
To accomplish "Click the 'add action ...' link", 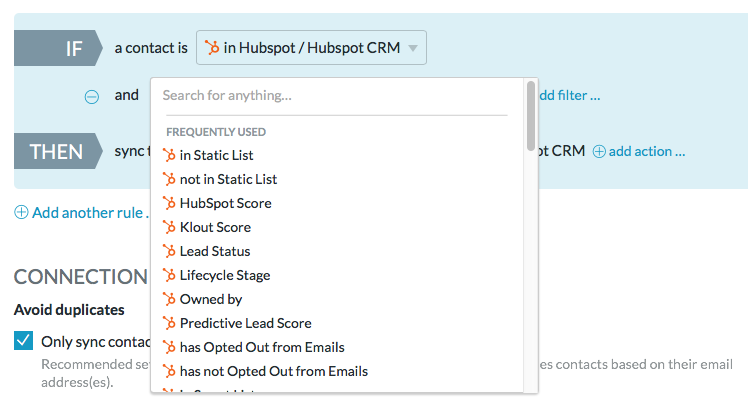I will 647,152.
